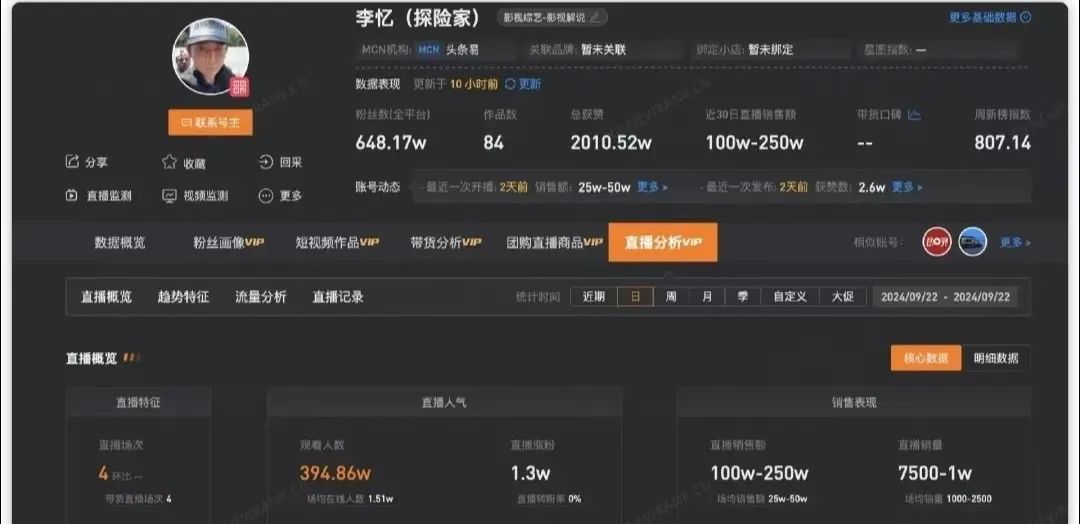Click the 联系号主 button
The width and height of the screenshot is (1080, 524).
point(210,122)
